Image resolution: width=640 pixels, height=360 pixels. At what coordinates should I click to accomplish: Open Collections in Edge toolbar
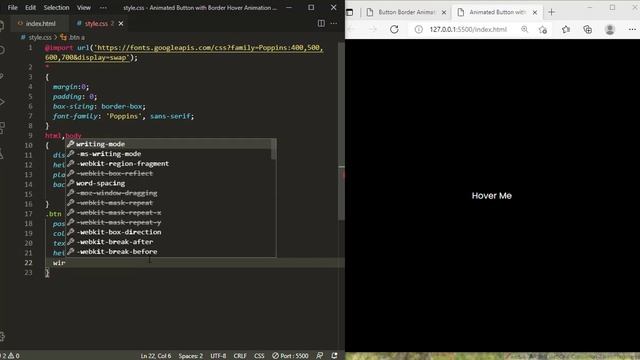click(x=587, y=29)
